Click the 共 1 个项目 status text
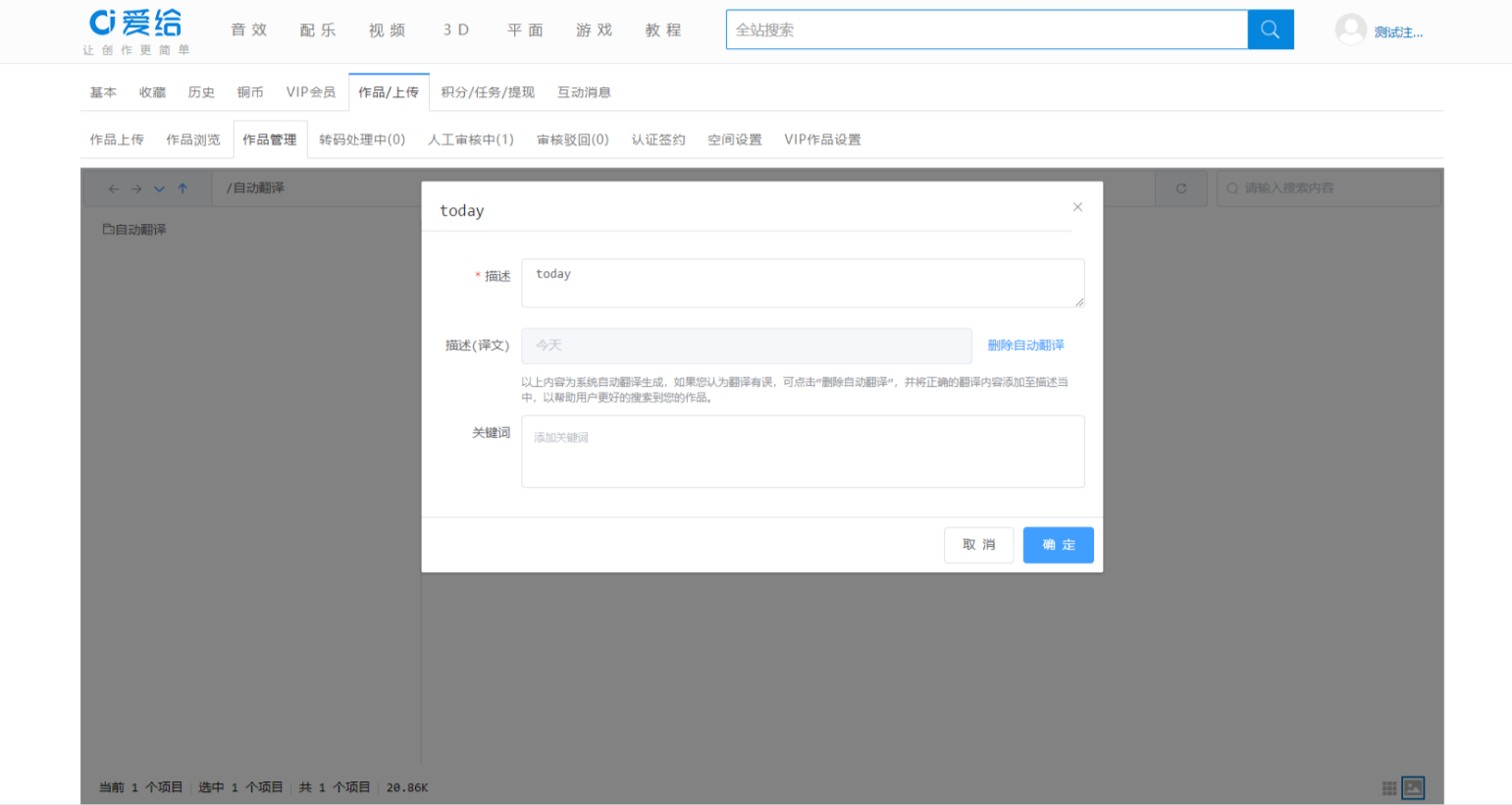Viewport: 1512px width, 805px height. pos(335,787)
